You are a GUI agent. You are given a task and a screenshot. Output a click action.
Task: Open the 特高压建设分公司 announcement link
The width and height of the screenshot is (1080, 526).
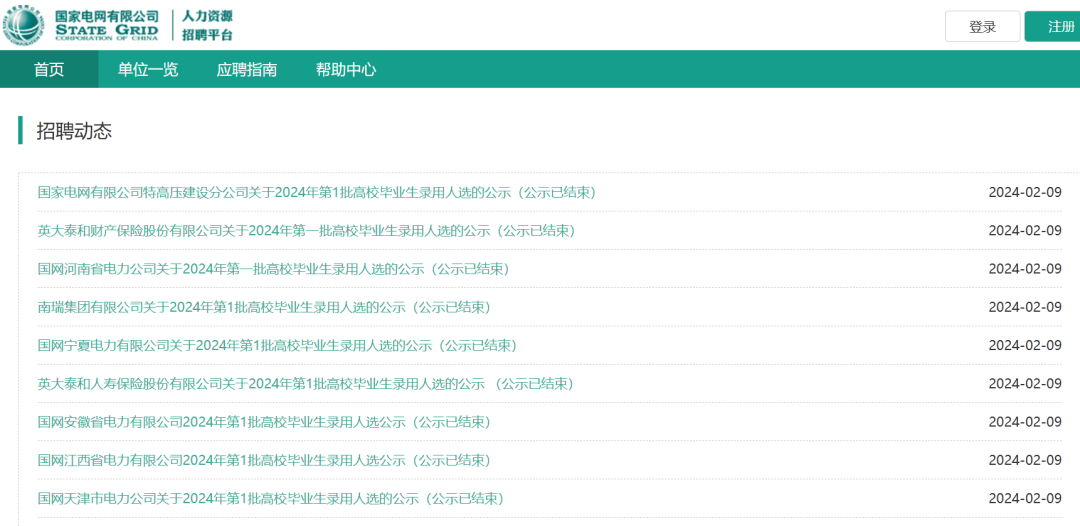[316, 192]
